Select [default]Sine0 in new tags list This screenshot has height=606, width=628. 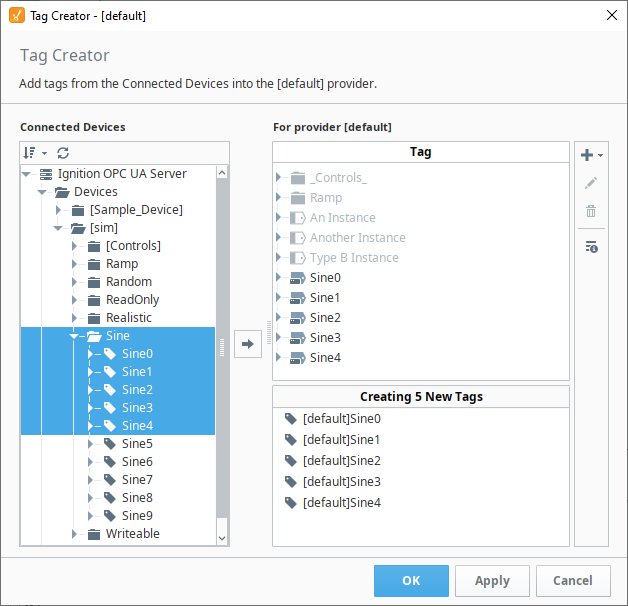point(342,419)
